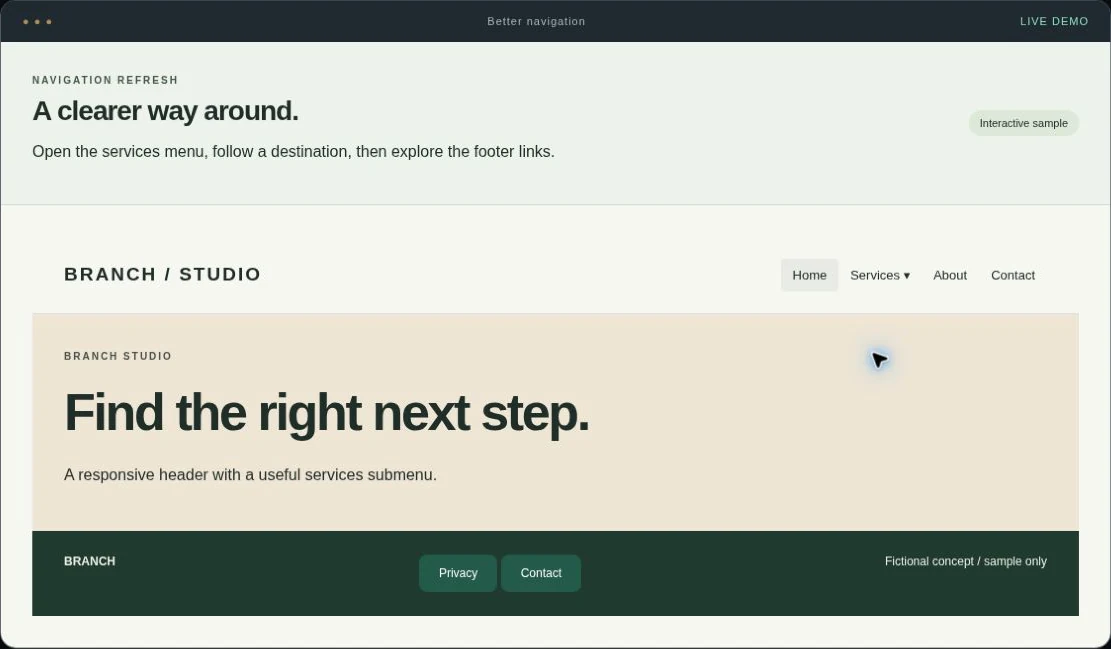
Task: Click 'Fictional concept / sample only' text
Action: [x=965, y=561]
